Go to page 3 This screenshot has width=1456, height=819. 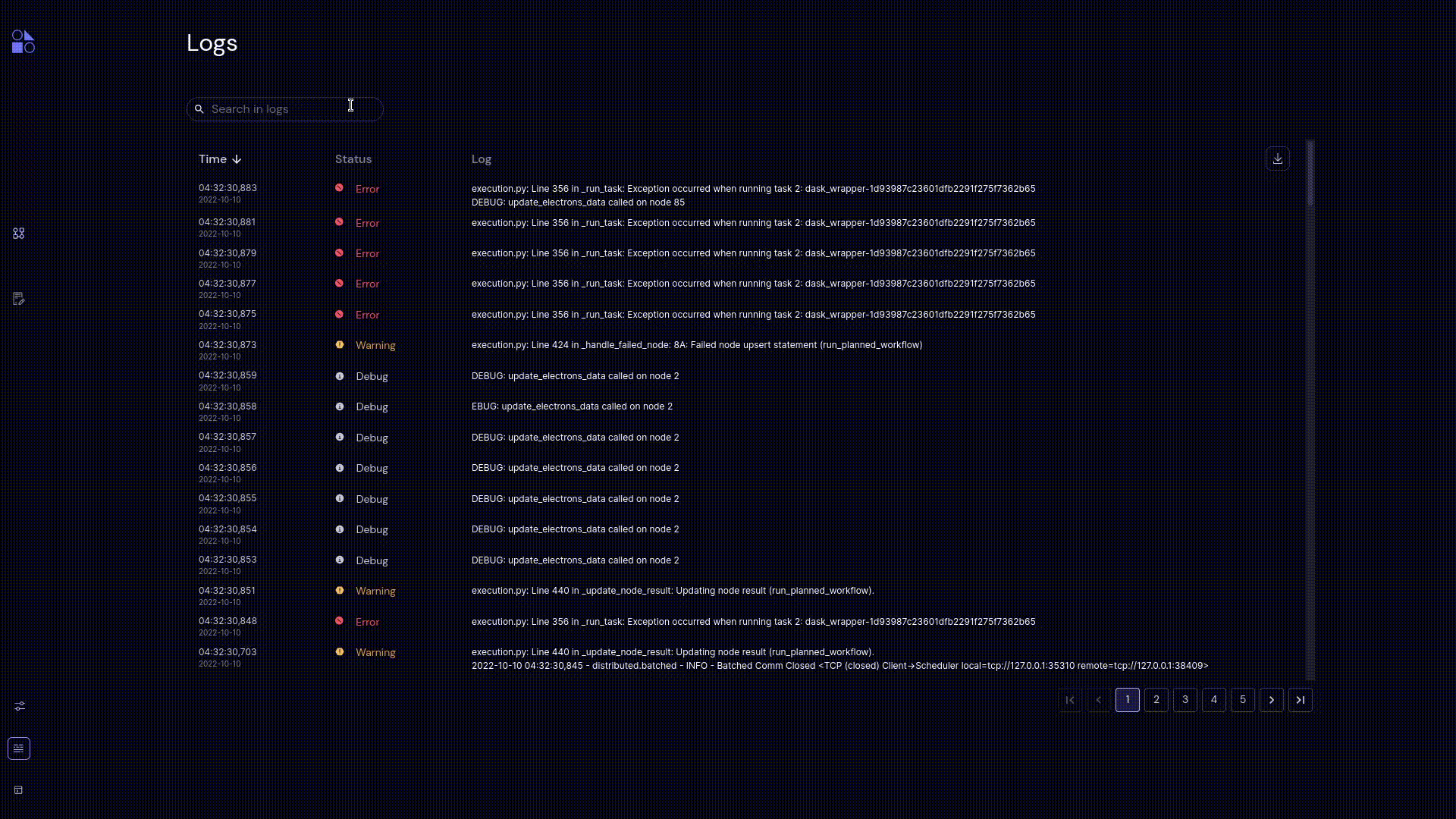point(1185,700)
